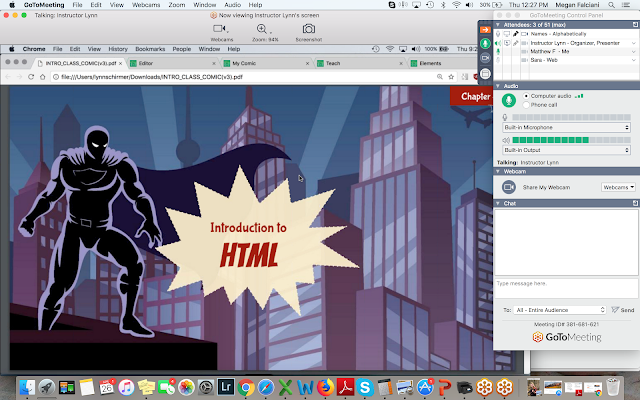Viewport: 640px width, 400px height.
Task: Select Computer audio radio button
Action: [526, 96]
